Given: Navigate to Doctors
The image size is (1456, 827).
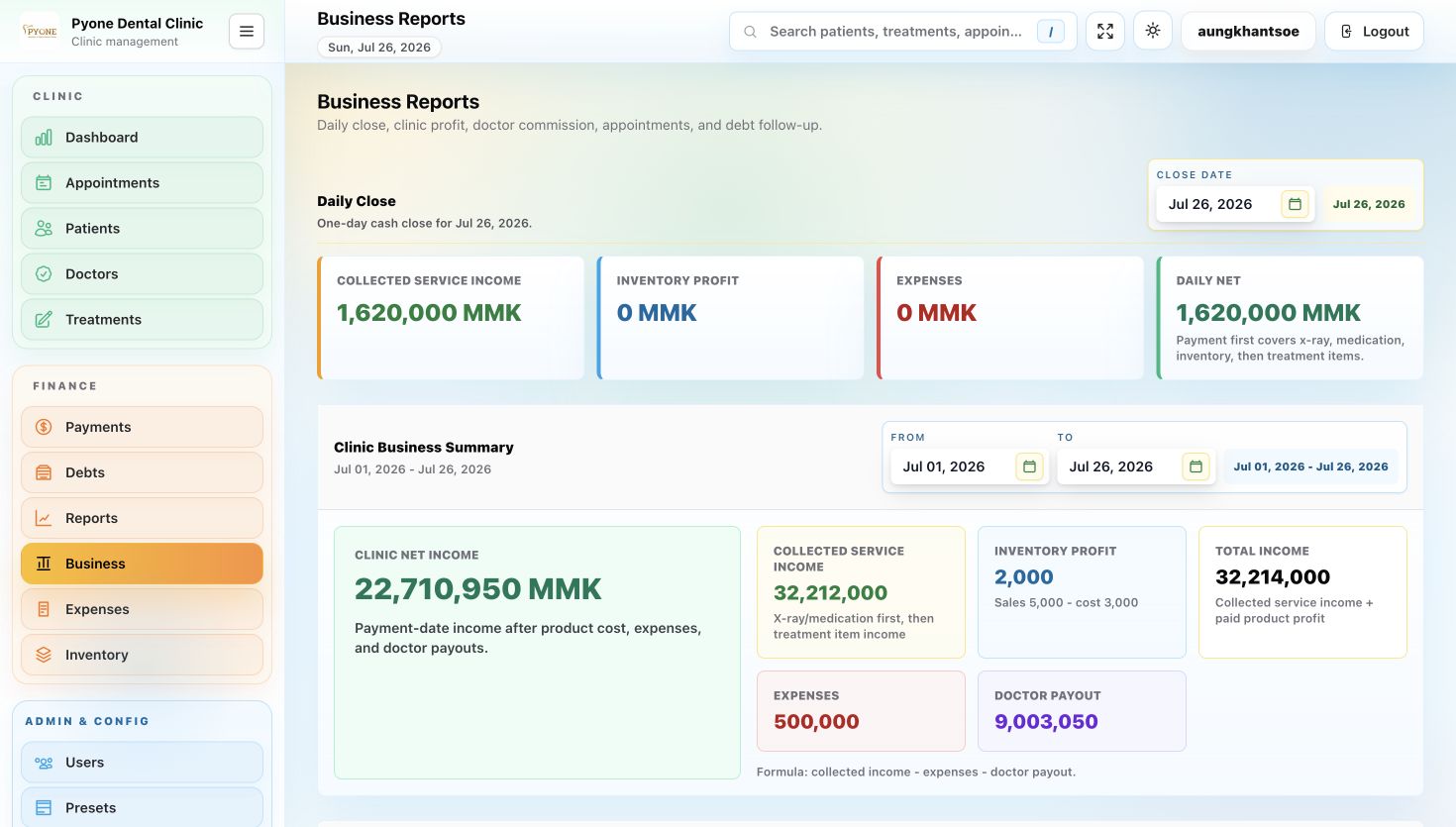Looking at the screenshot, I should (142, 274).
